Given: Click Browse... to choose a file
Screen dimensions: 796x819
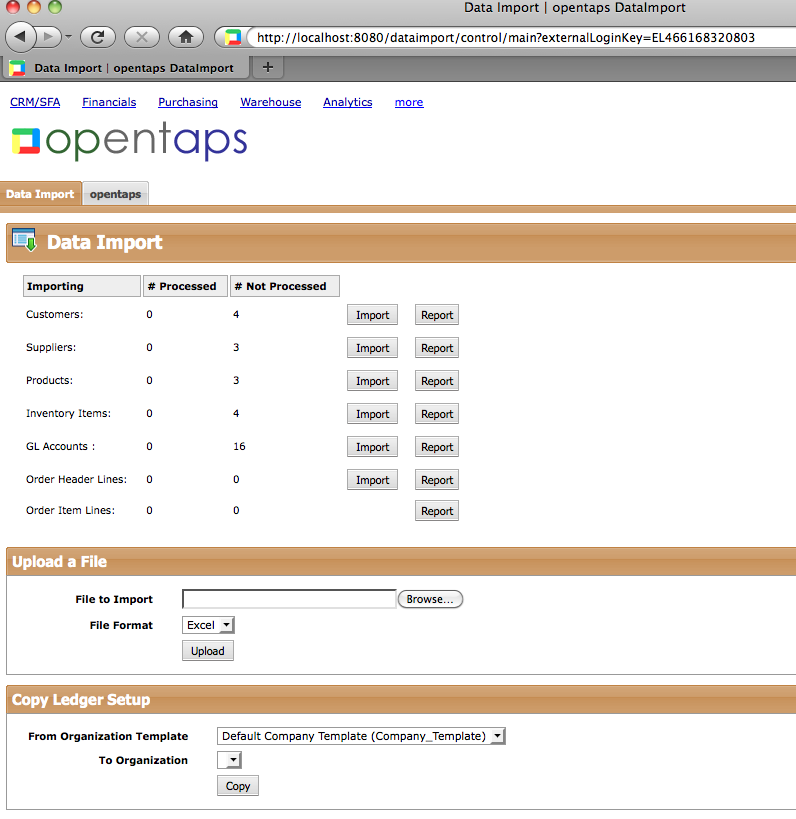Looking at the screenshot, I should pos(430,599).
